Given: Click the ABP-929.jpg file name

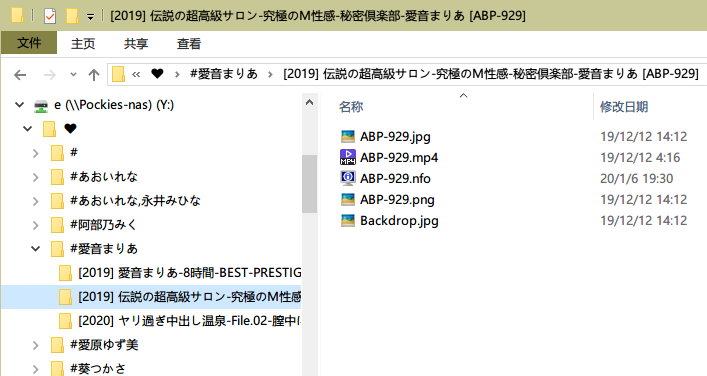Looking at the screenshot, I should coord(395,137).
